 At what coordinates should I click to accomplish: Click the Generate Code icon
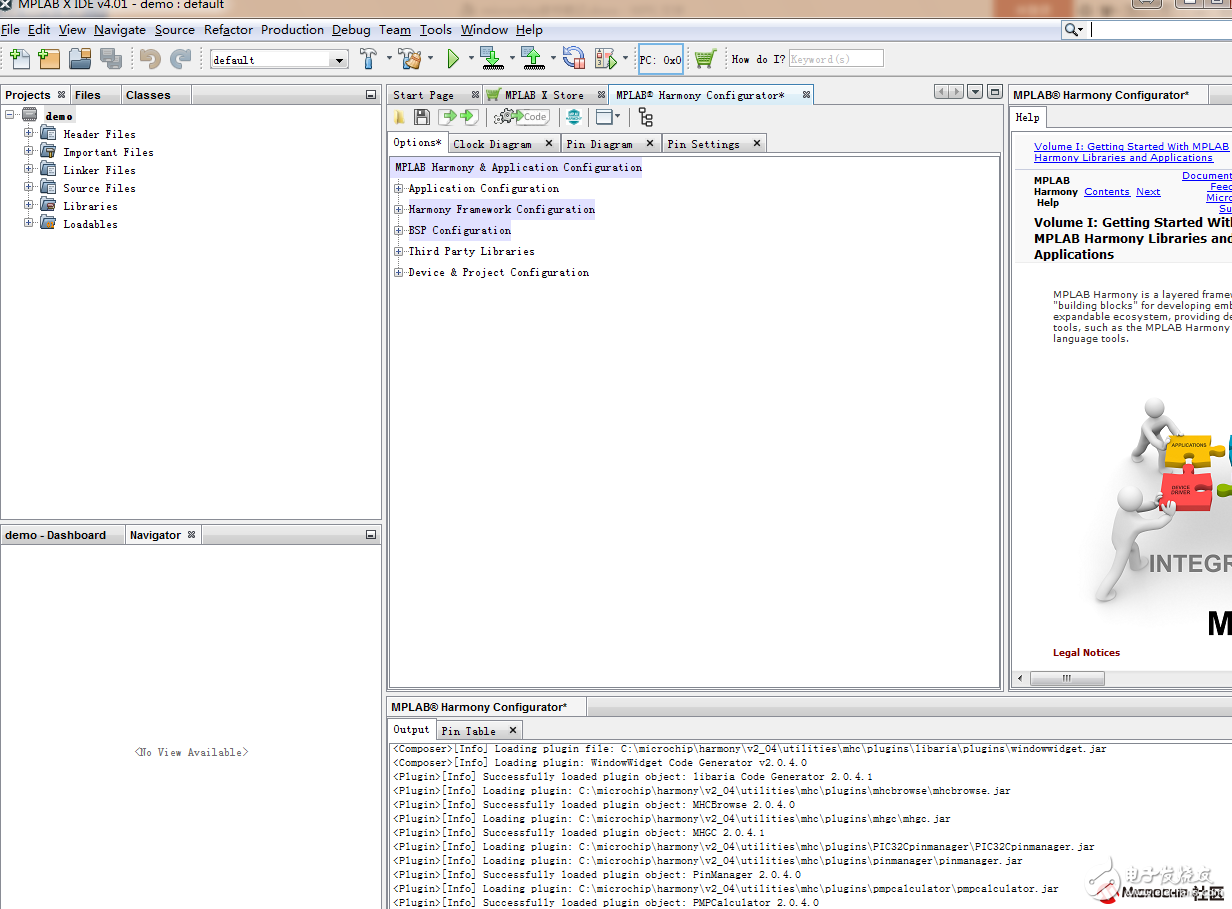click(522, 117)
